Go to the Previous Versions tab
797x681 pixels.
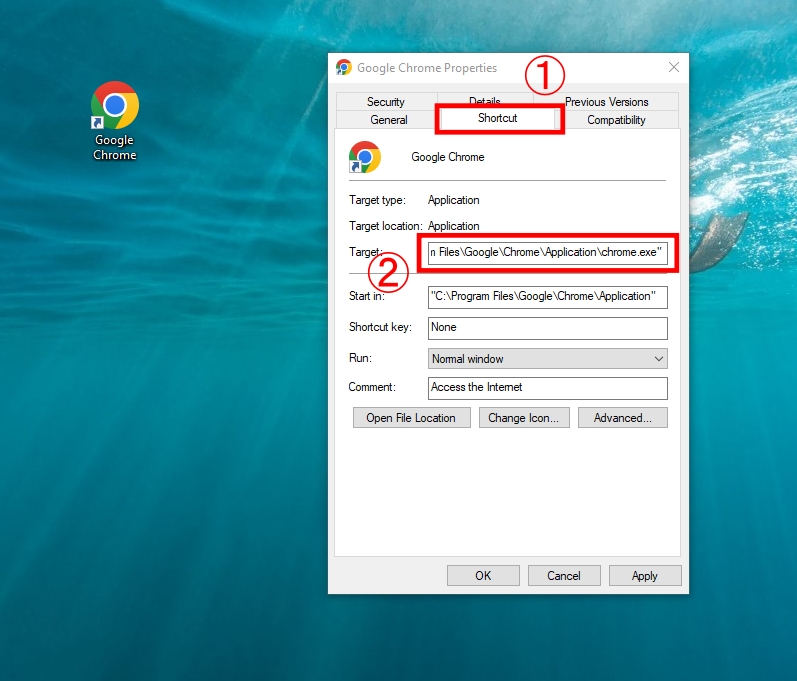pyautogui.click(x=606, y=102)
